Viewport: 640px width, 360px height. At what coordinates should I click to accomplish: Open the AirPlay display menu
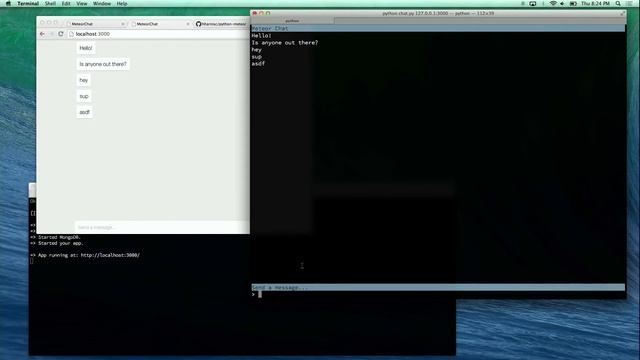point(533,3)
